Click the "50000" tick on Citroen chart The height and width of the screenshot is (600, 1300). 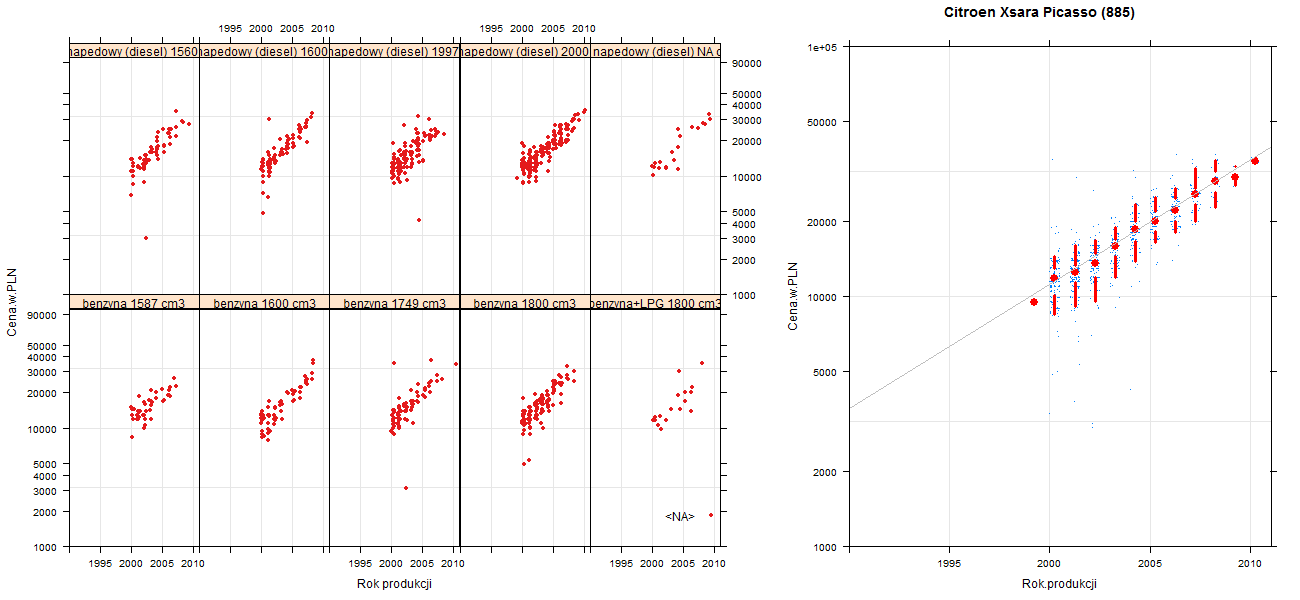tap(823, 122)
